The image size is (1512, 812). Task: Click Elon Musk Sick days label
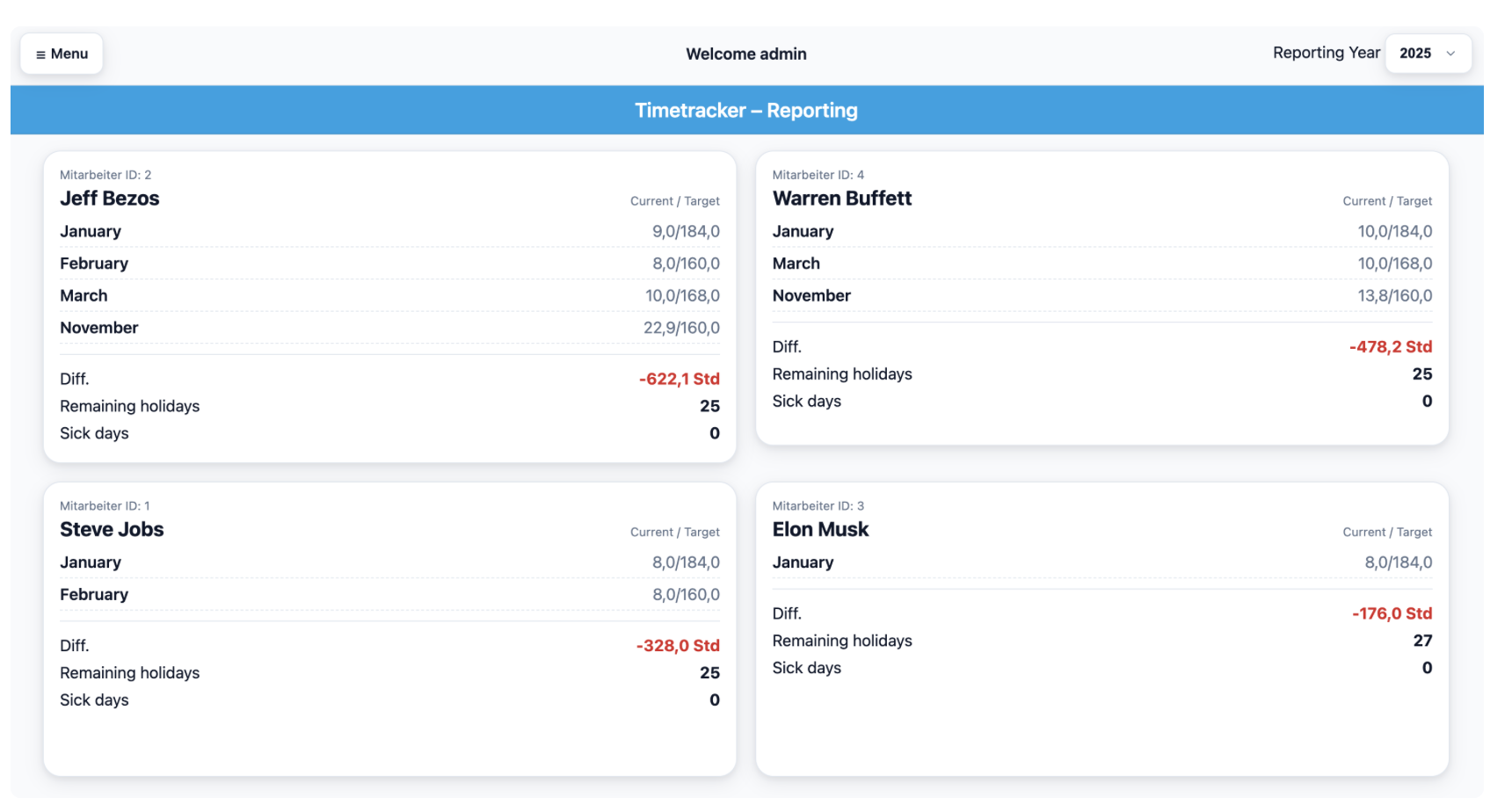[807, 668]
